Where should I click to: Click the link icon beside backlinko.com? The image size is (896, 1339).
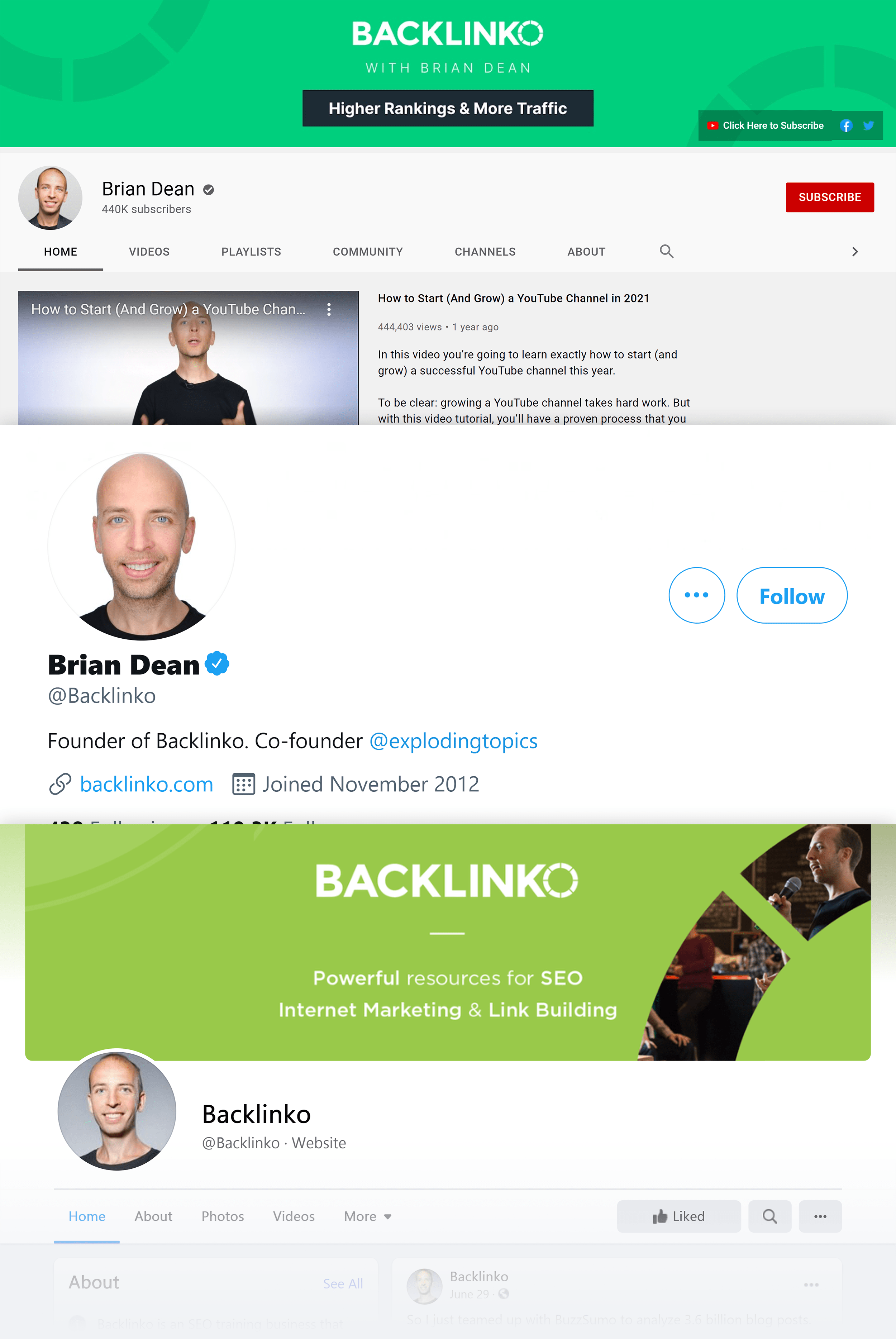click(x=60, y=784)
